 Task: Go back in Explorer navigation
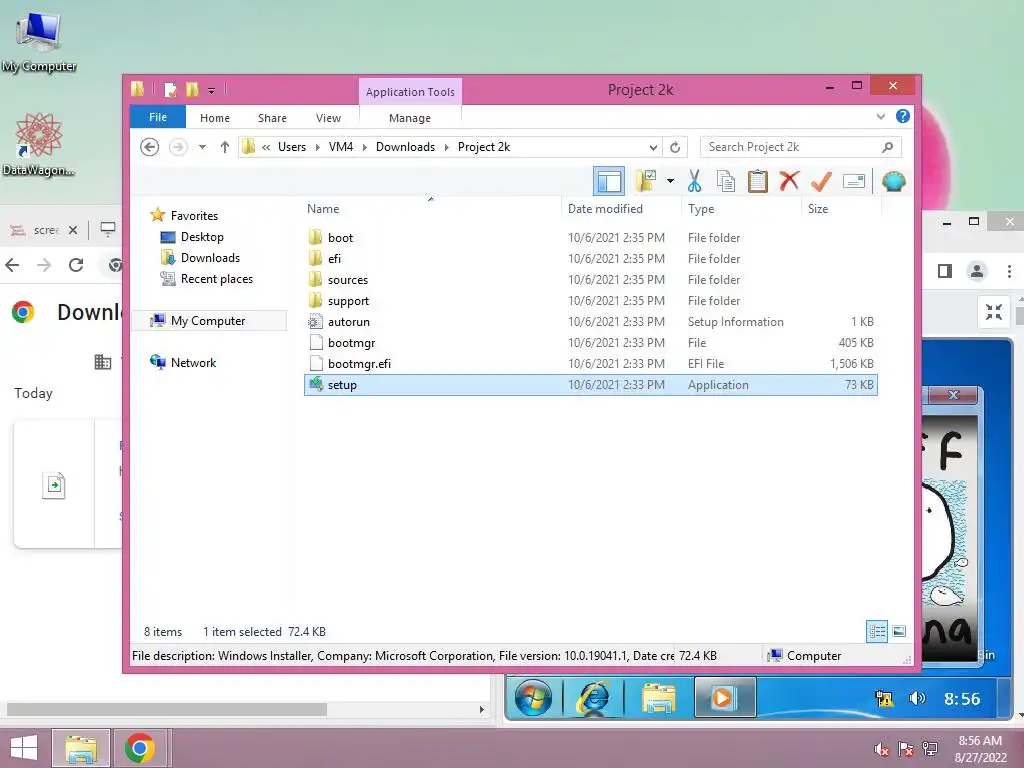pyautogui.click(x=150, y=147)
